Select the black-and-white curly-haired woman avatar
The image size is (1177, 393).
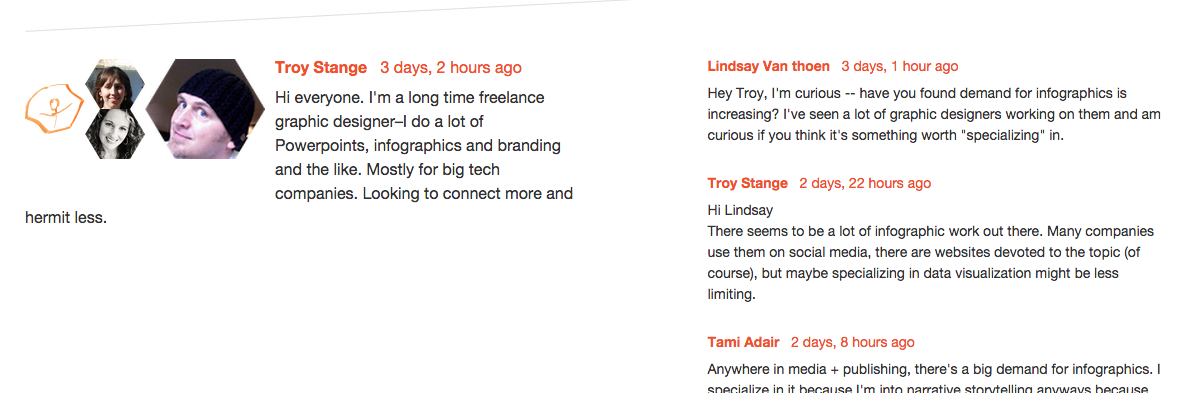point(114,134)
